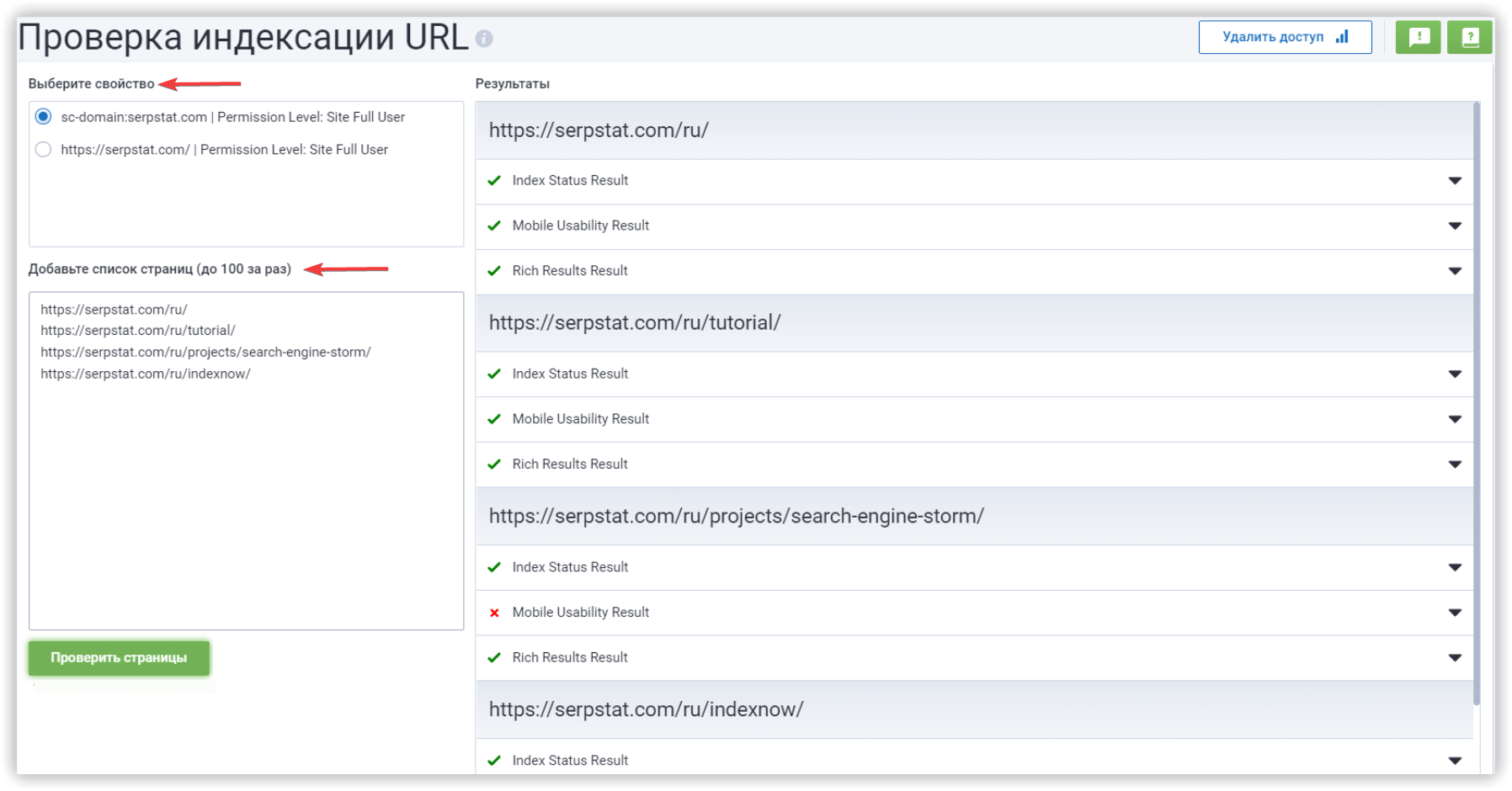Screen dimensions: 1512x791
Task: Click green check icon of /ru/tutorial/ Index Status Result
Action: point(494,374)
